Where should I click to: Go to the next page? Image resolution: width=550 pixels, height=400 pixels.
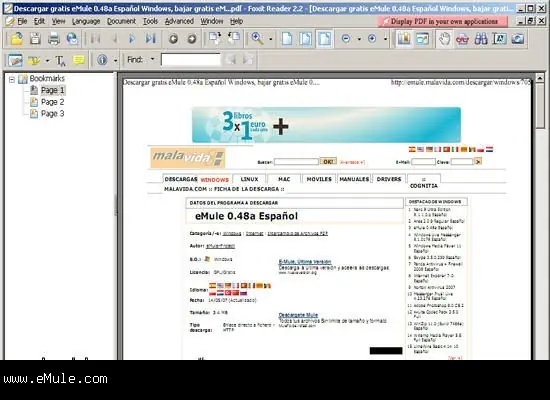[x=132, y=39]
